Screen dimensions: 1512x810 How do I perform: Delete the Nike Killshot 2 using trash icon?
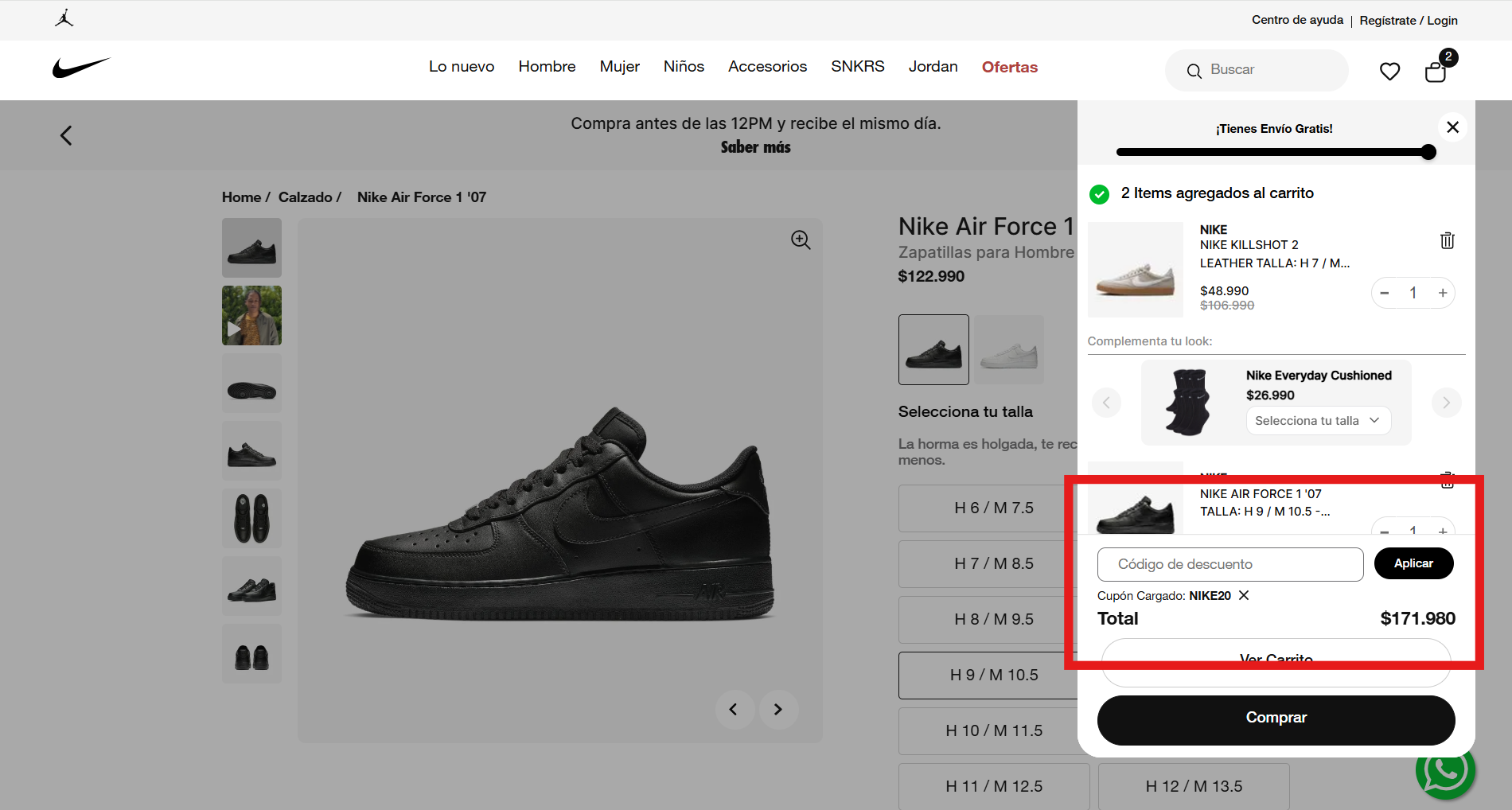pos(1447,240)
